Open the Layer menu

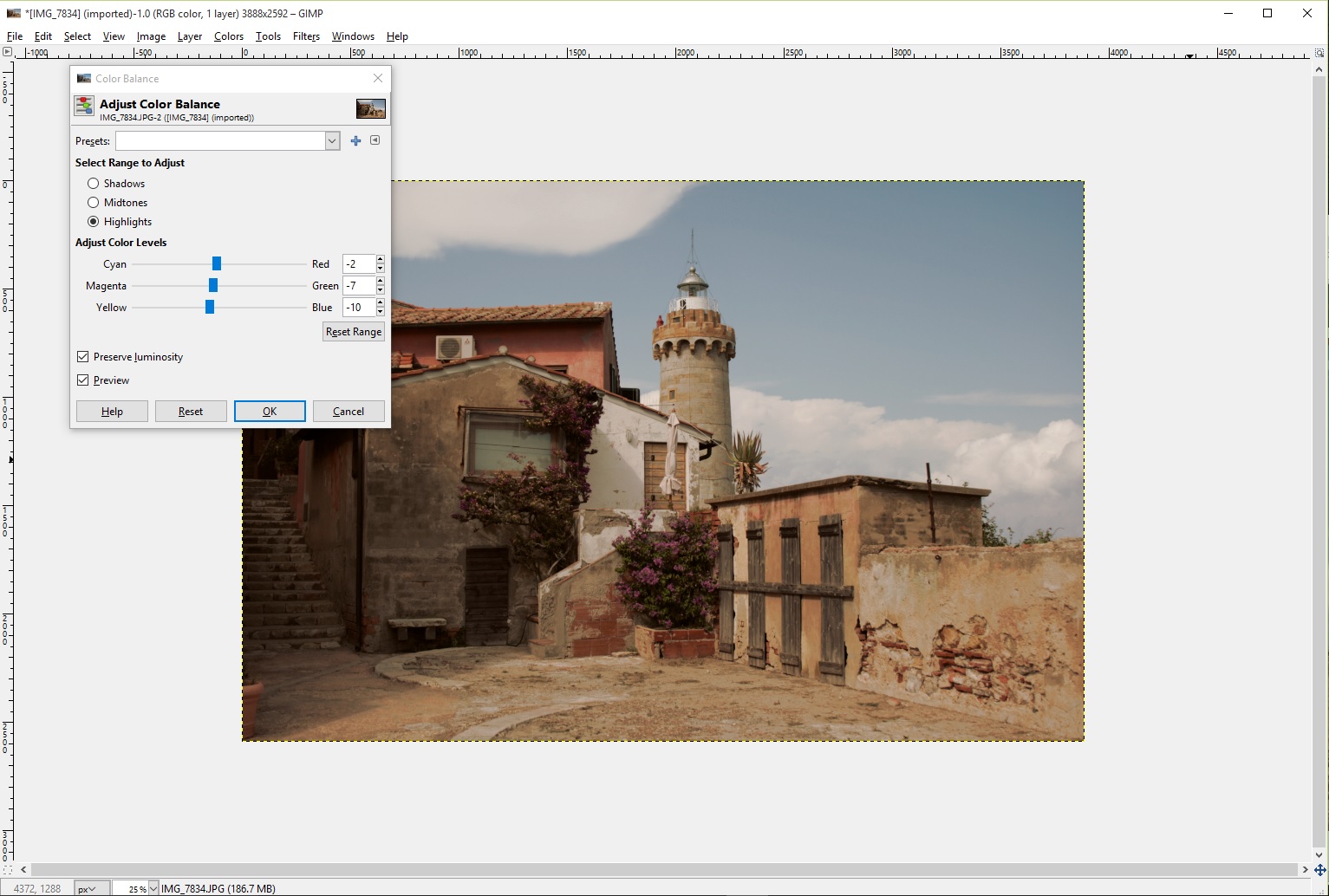(190, 36)
